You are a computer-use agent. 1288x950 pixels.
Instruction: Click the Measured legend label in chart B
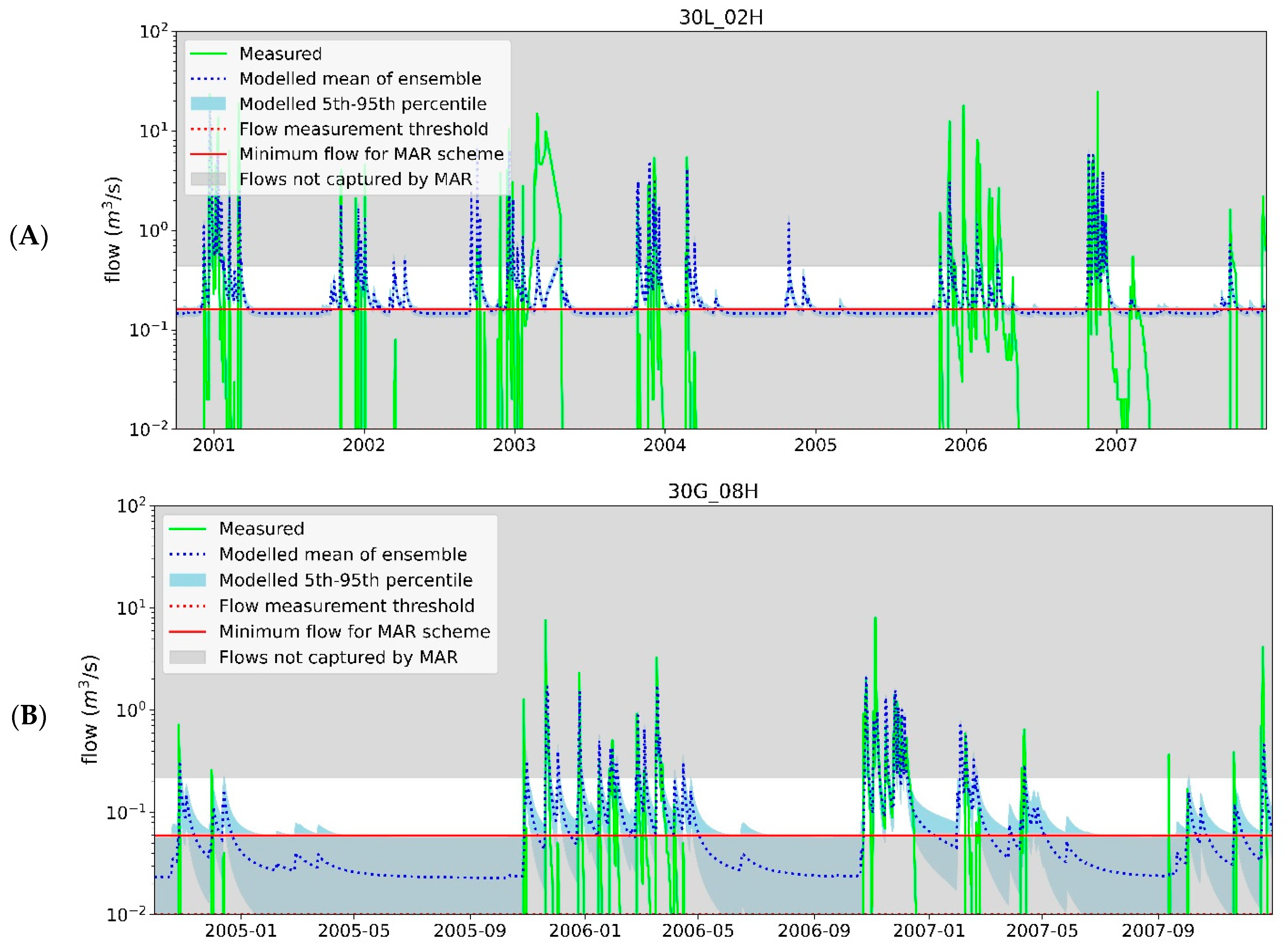[261, 529]
